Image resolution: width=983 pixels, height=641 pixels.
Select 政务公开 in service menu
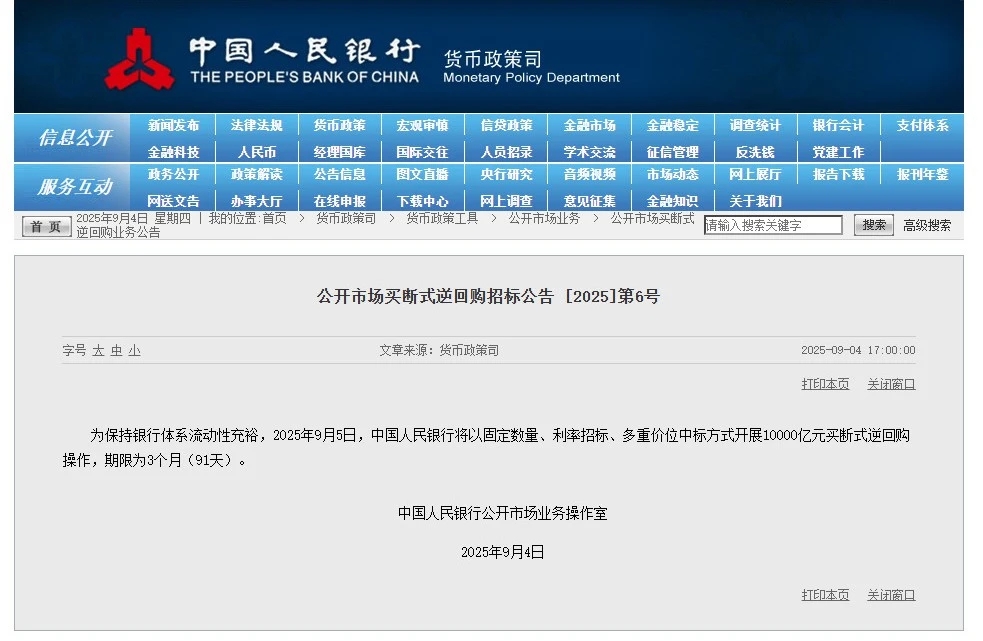point(173,174)
